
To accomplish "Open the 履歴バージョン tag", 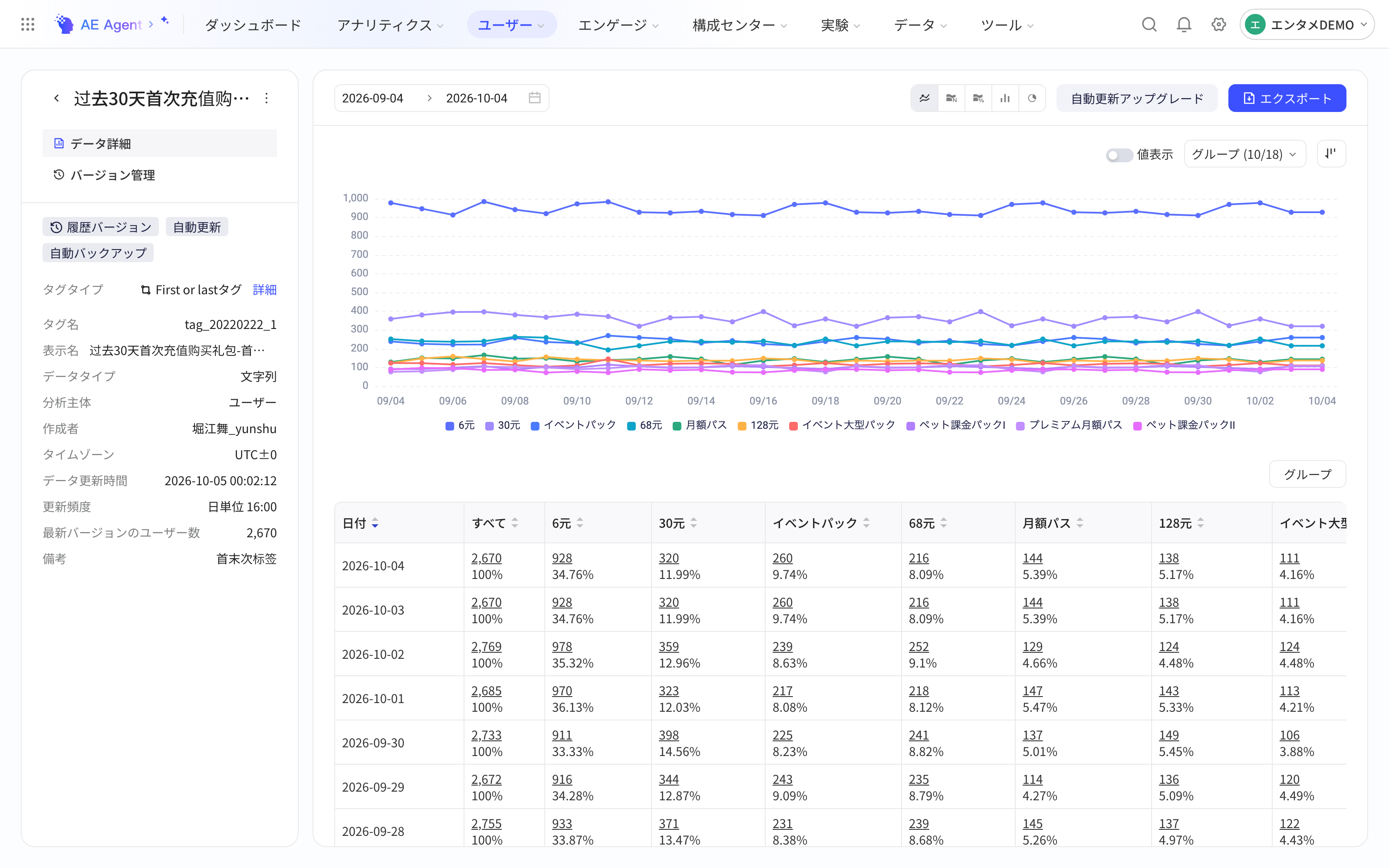I will coord(100,227).
